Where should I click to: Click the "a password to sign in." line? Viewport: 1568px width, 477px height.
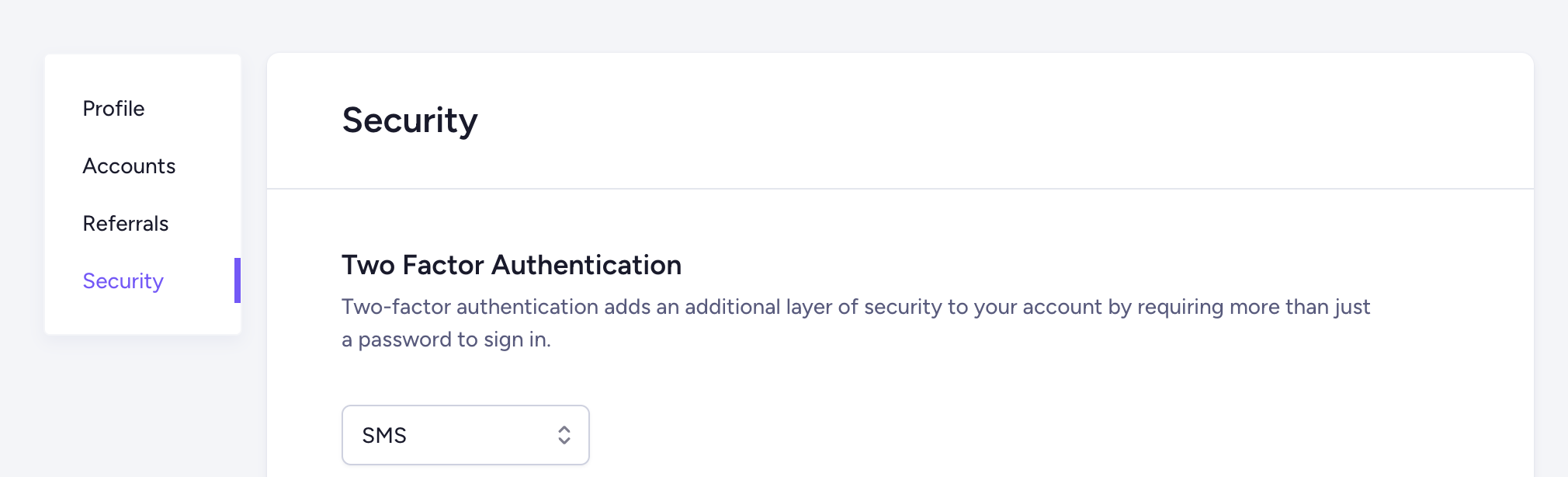446,339
